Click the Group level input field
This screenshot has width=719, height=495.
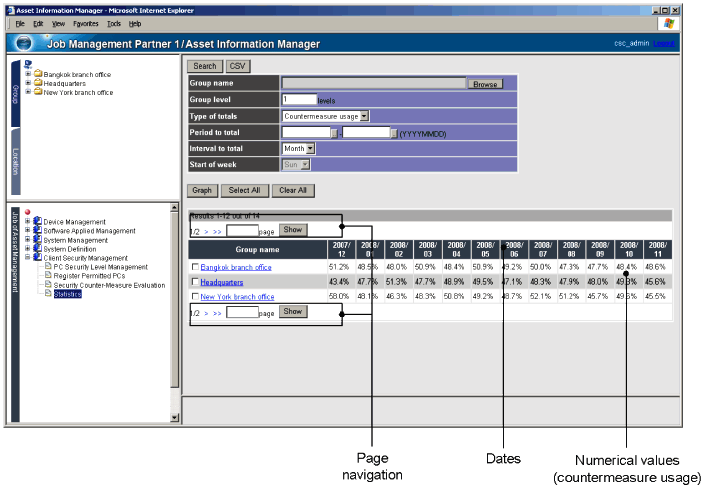pos(298,100)
